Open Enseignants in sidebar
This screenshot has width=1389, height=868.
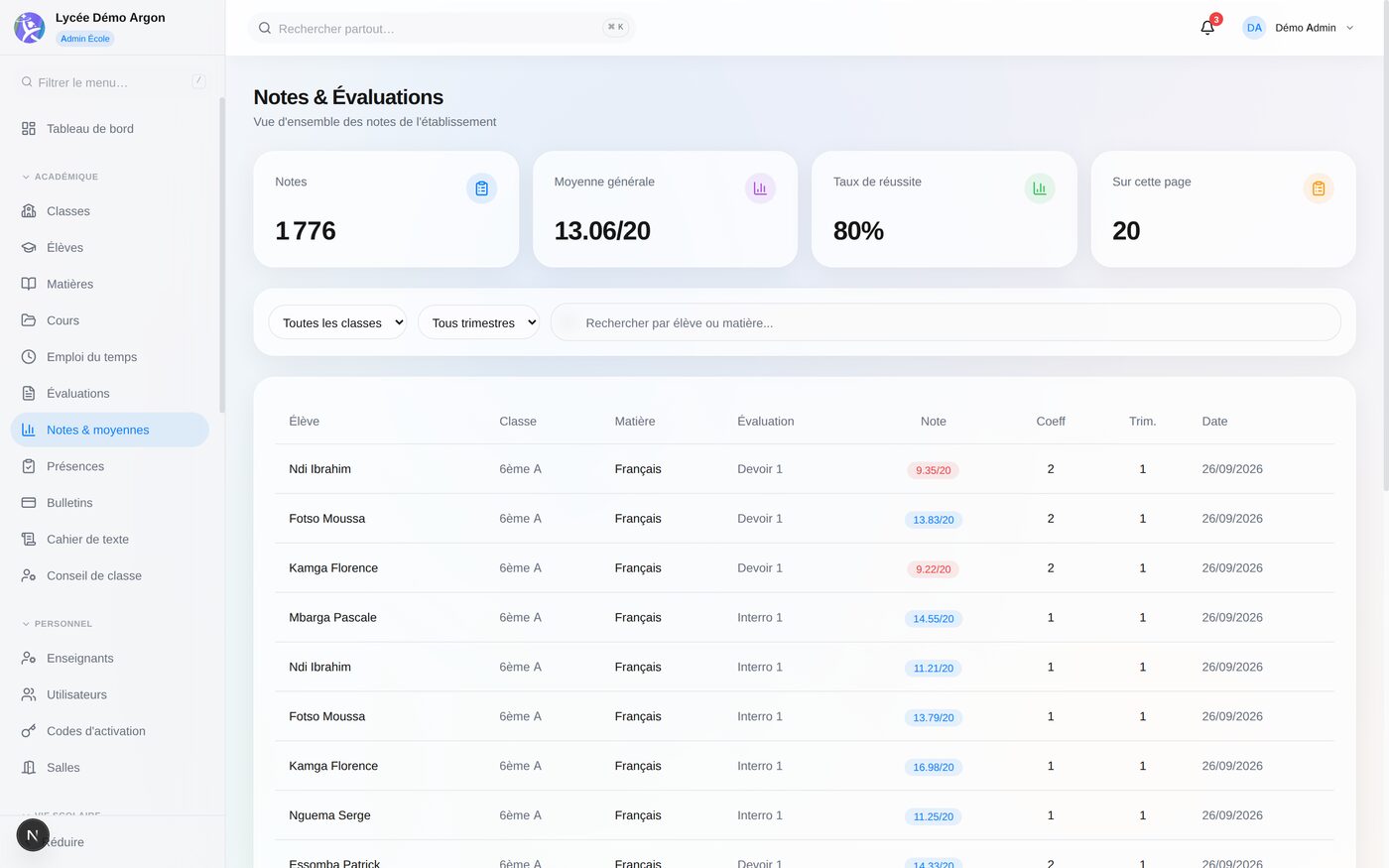[x=109, y=659]
